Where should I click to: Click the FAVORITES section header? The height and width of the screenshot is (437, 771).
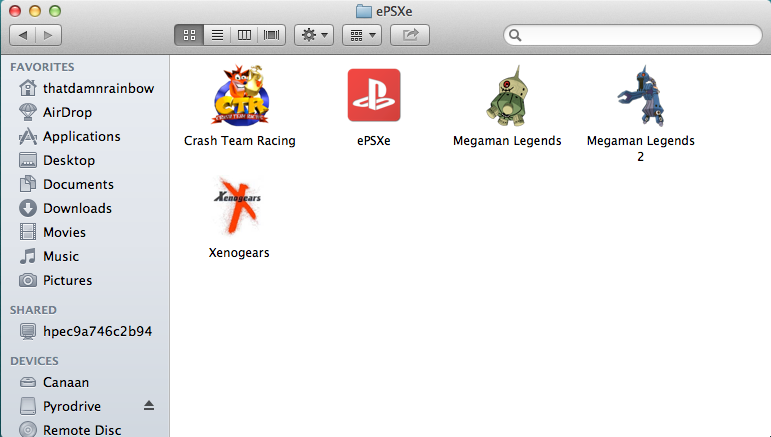coord(42,67)
